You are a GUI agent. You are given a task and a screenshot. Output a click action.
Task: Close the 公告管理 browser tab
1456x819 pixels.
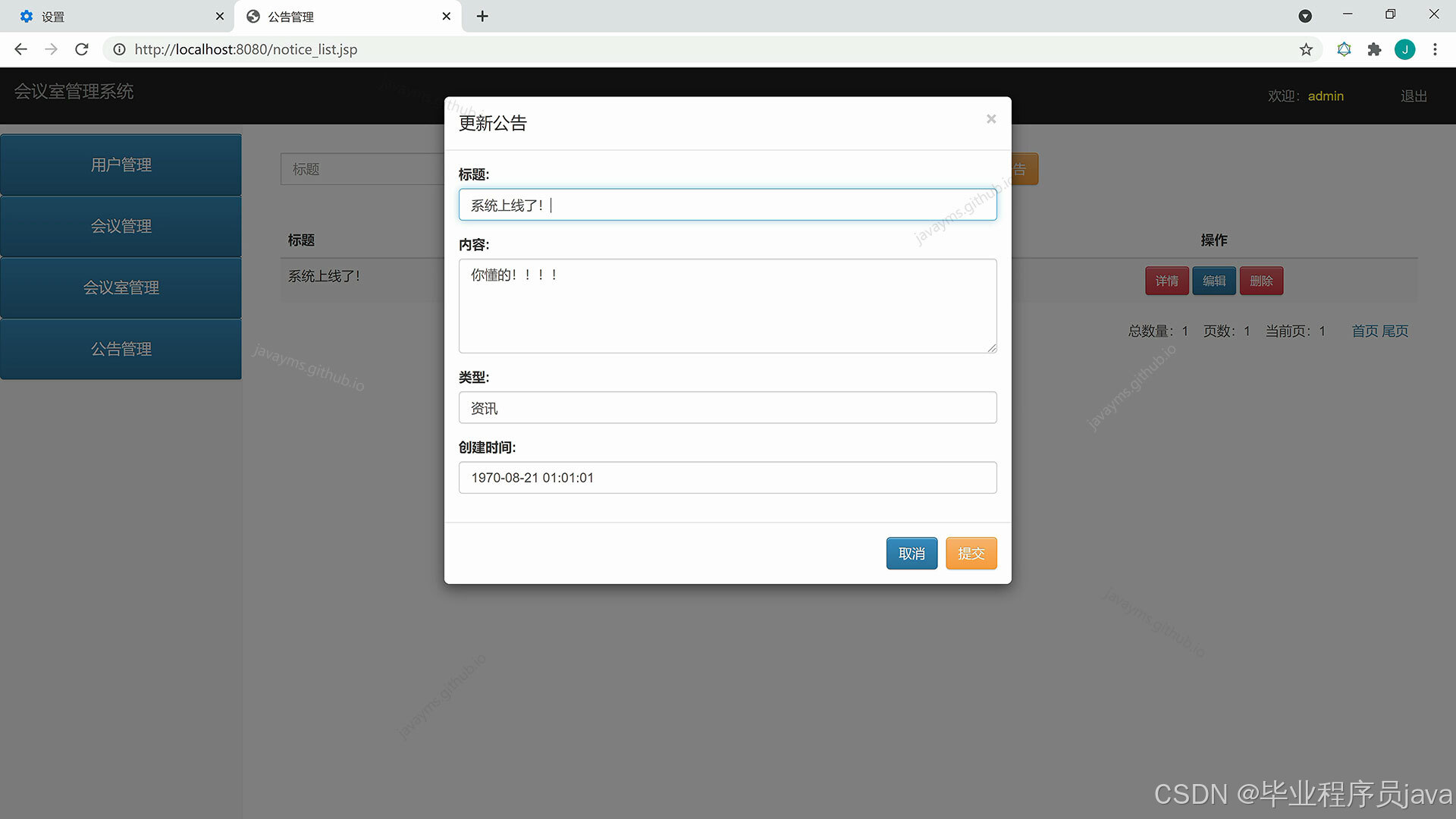click(447, 16)
